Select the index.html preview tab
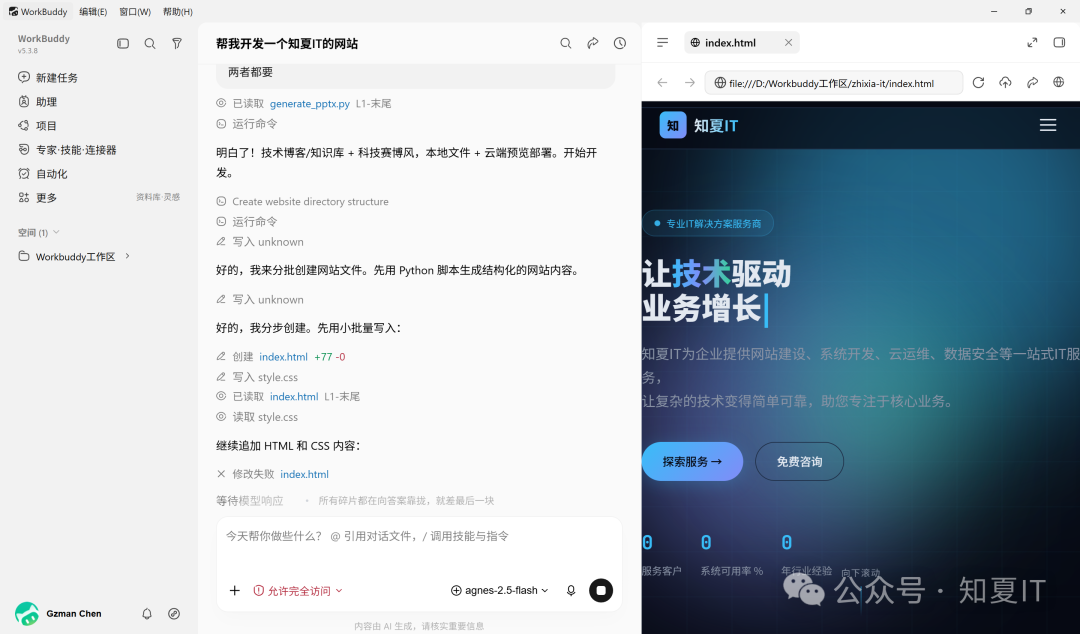The image size is (1080, 634). (731, 43)
